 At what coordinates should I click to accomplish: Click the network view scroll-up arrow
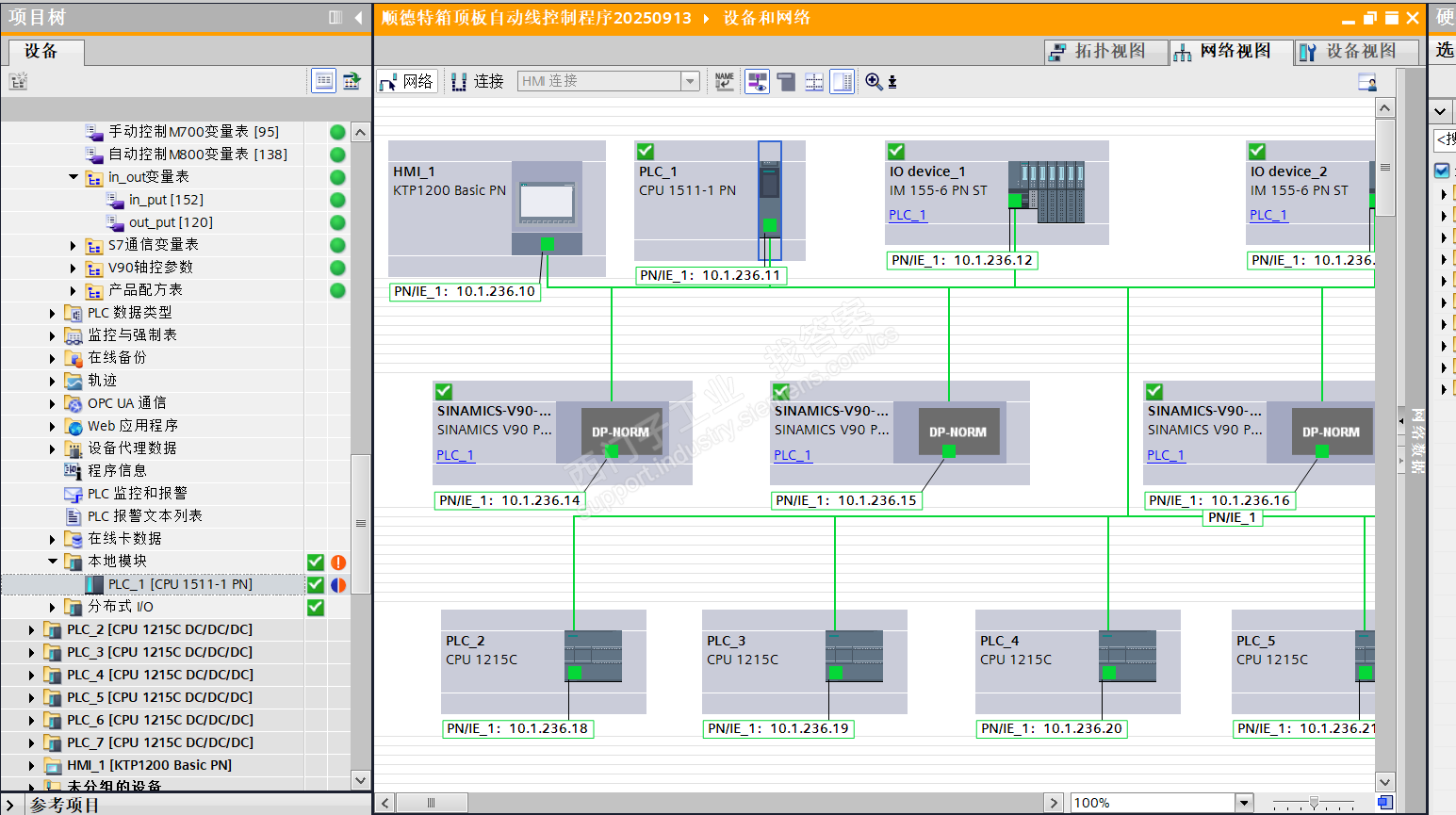click(1384, 107)
